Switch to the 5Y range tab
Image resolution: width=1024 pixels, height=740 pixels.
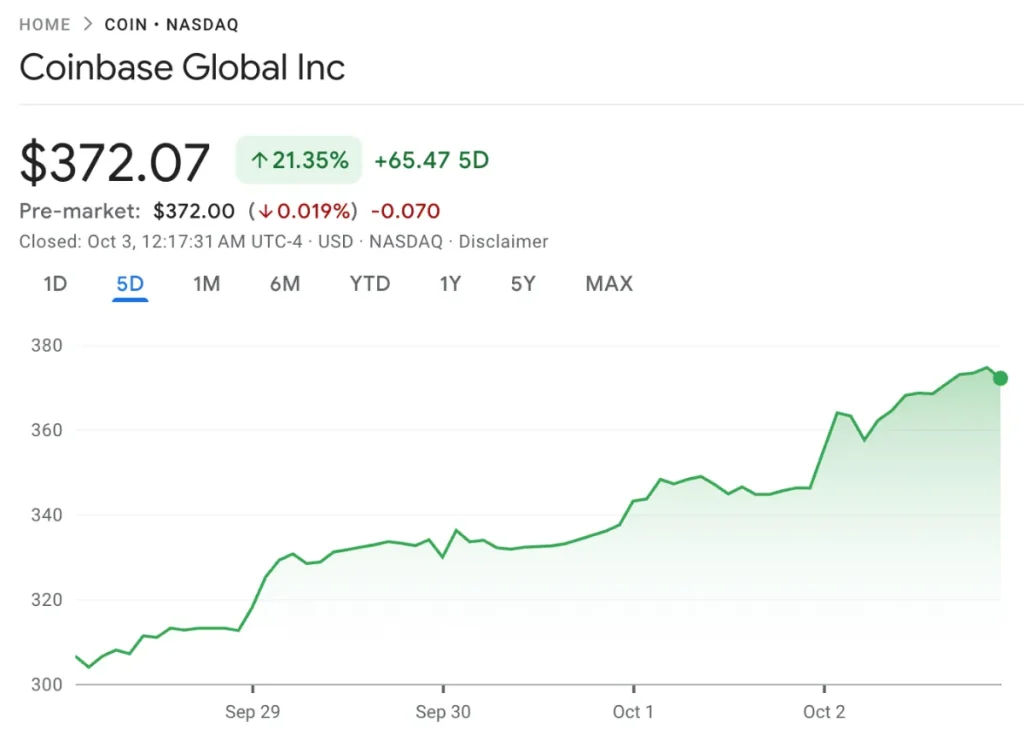523,284
